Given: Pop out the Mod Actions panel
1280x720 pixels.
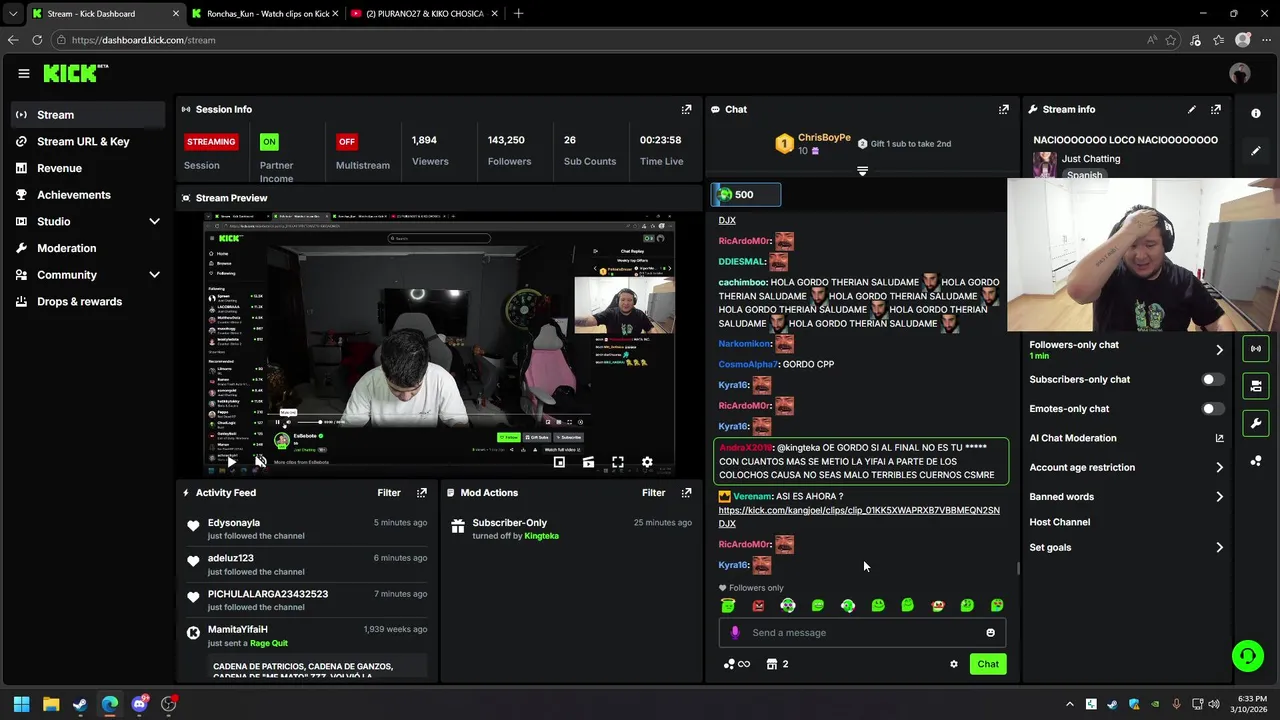Looking at the screenshot, I should (x=686, y=492).
